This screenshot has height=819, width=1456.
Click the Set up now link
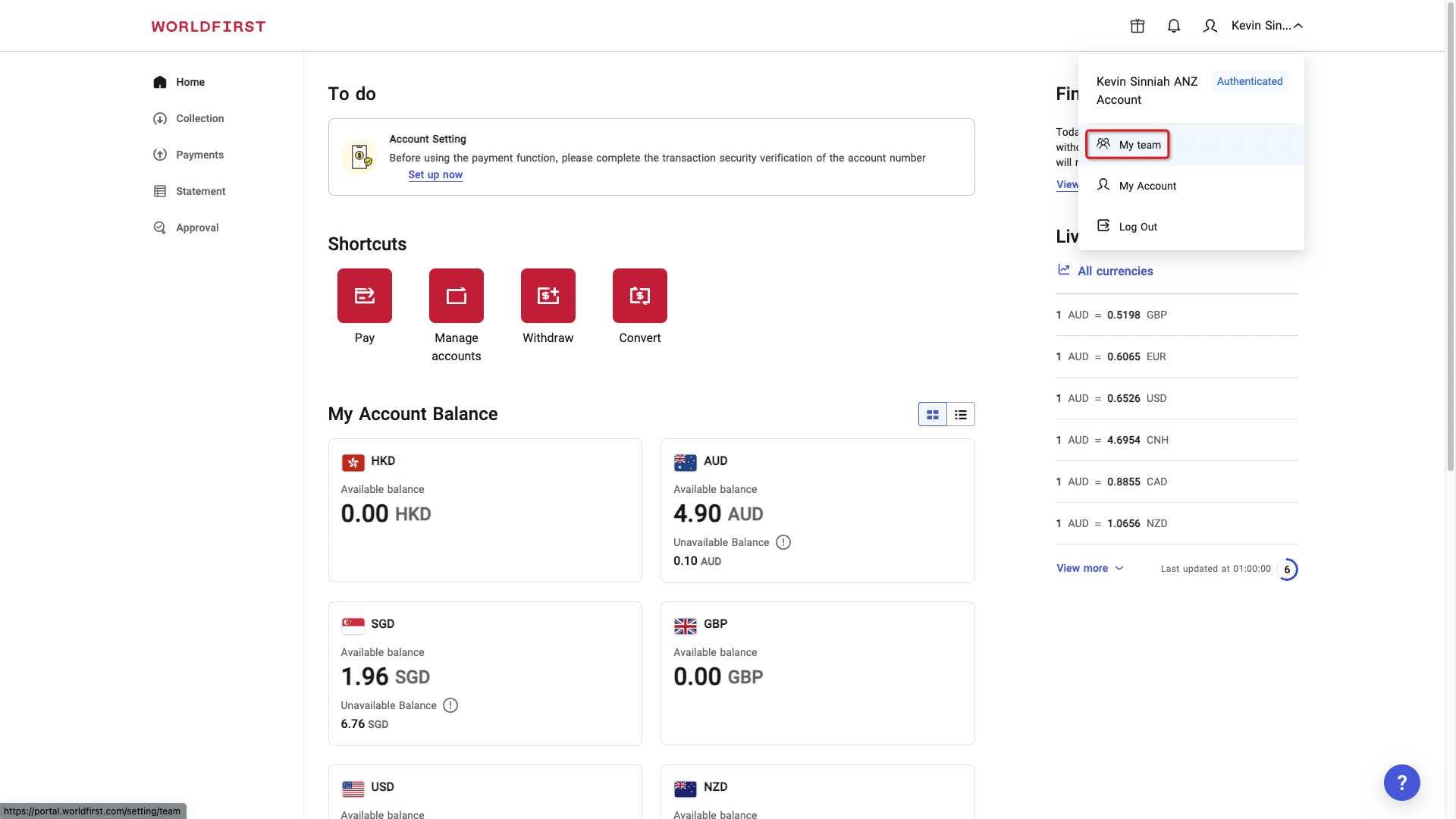coord(435,174)
